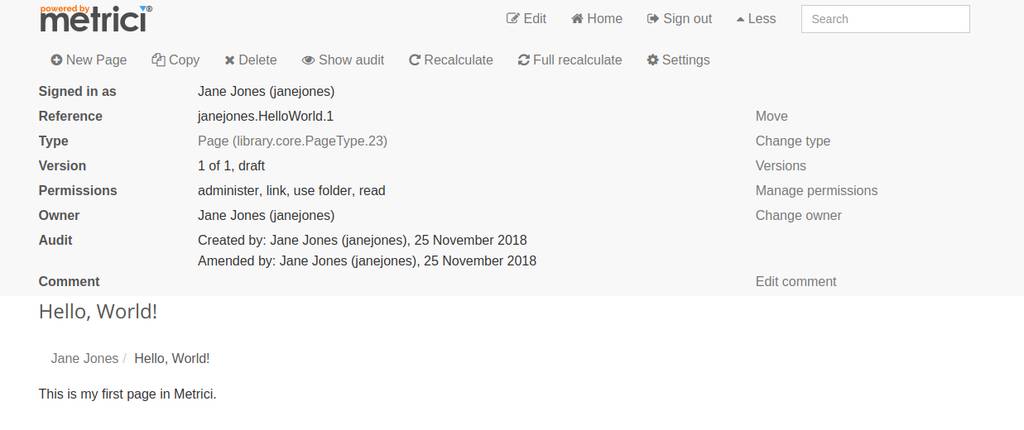Screen dimensions: 1024x430
Task: Click the Full recalculate icon
Action: 523,60
